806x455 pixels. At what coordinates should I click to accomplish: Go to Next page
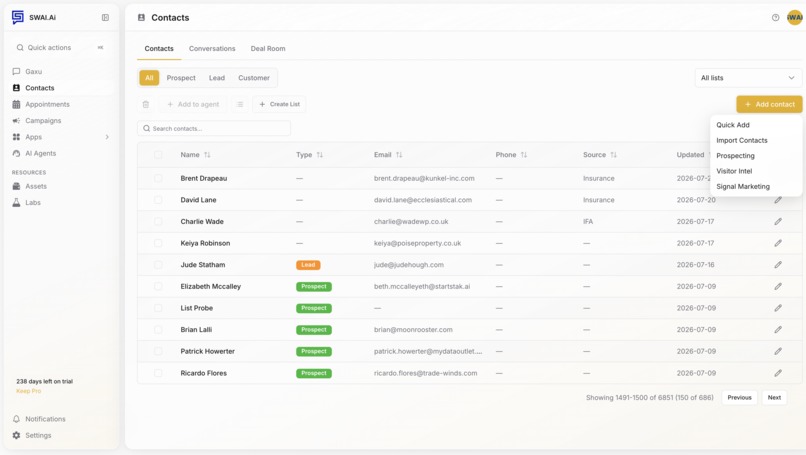tap(774, 397)
